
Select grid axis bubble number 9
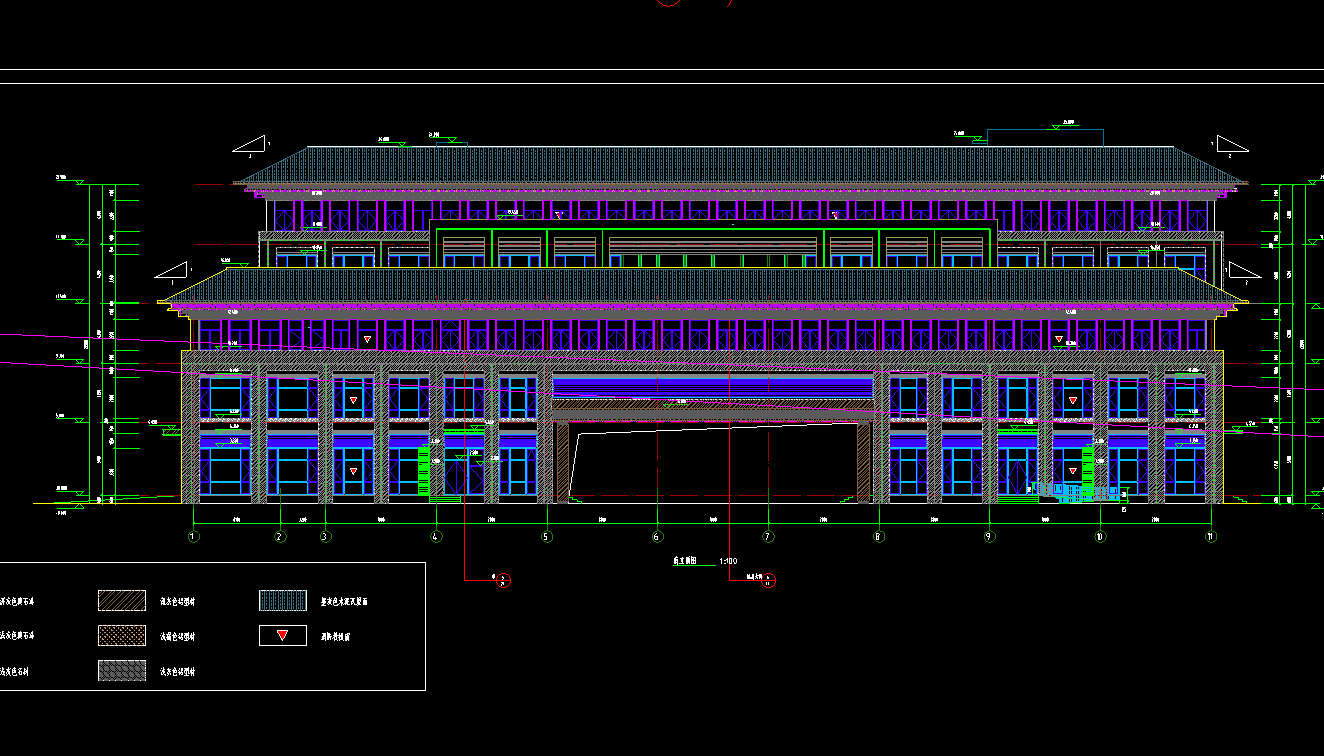tap(989, 536)
